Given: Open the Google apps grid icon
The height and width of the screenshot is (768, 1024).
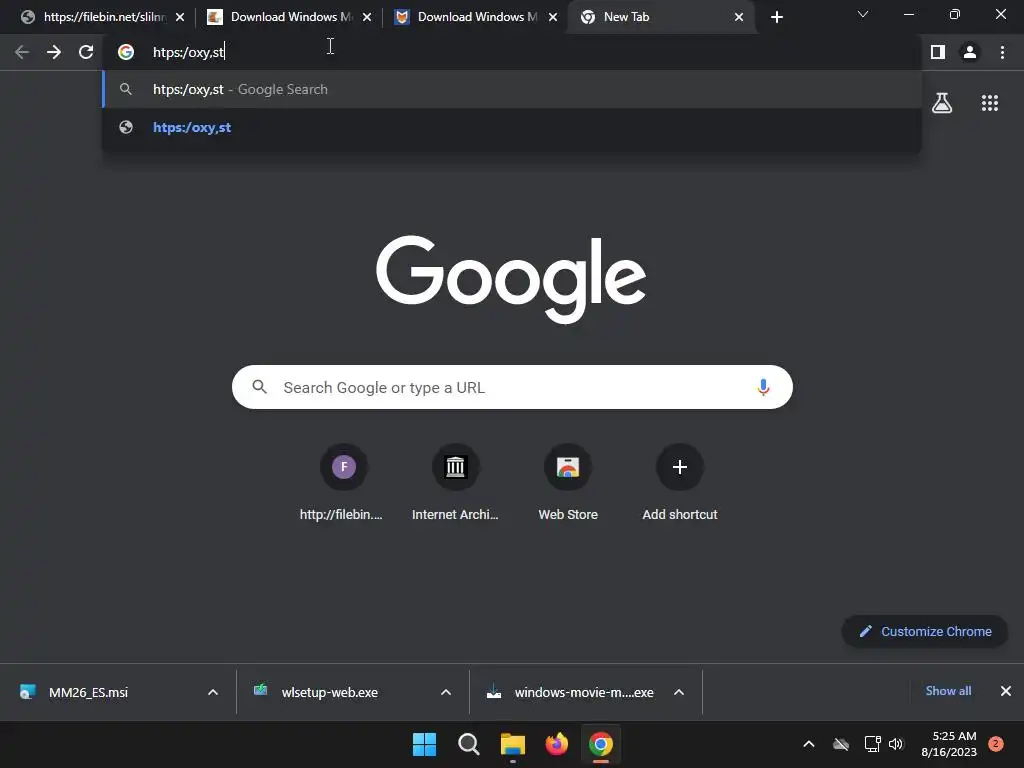Looking at the screenshot, I should pyautogui.click(x=990, y=103).
